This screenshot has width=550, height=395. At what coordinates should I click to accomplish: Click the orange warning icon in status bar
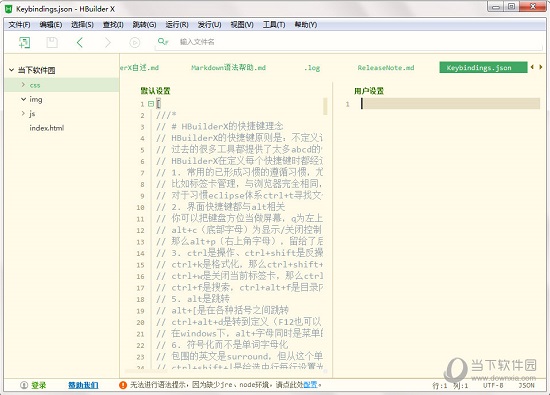tap(123, 385)
